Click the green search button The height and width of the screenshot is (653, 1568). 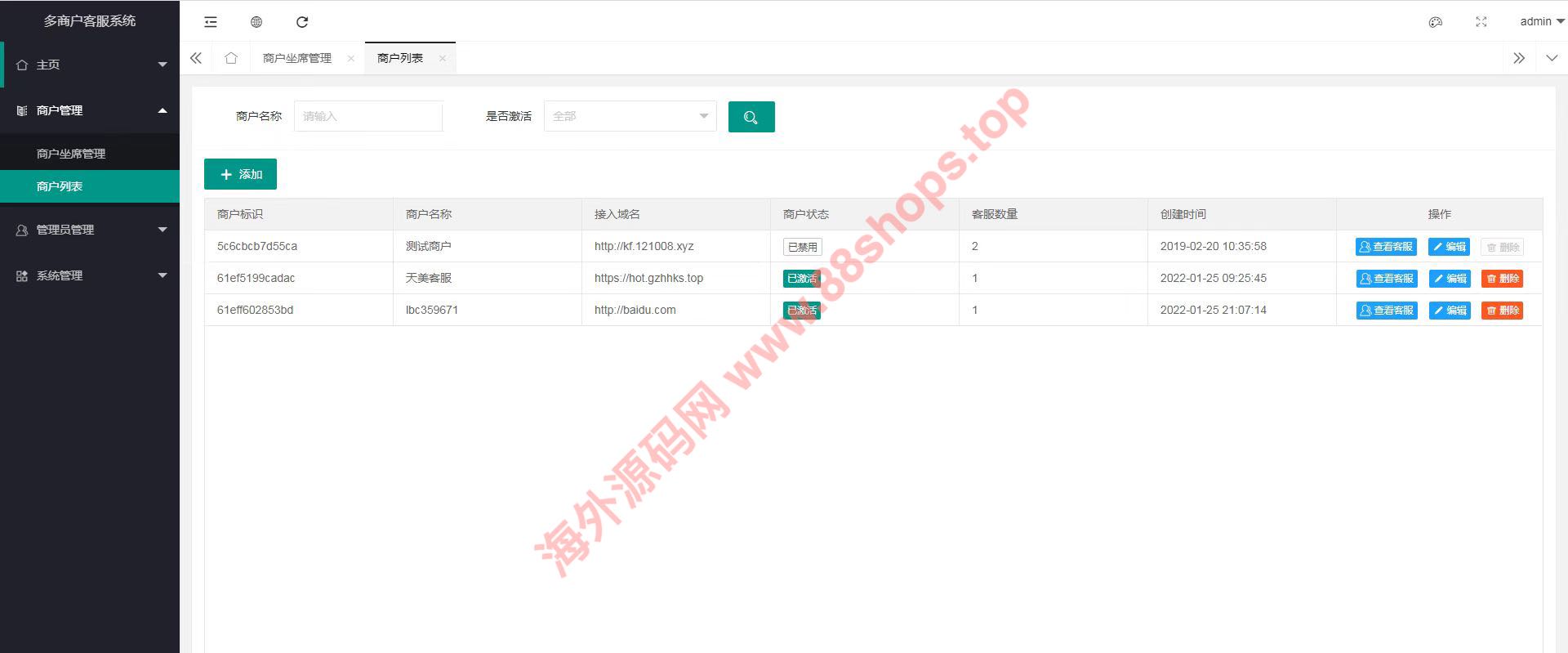pyautogui.click(x=751, y=117)
